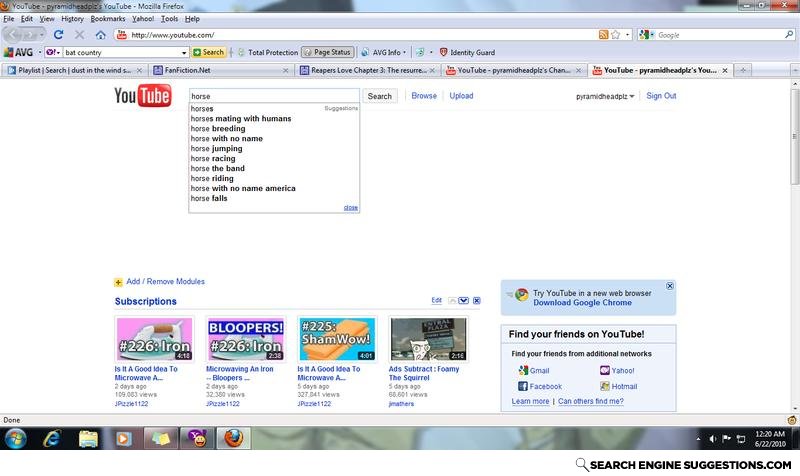This screenshot has height=476, width=800.
Task: Switch to Reapers Love Chapter 3 tab
Action: [367, 70]
